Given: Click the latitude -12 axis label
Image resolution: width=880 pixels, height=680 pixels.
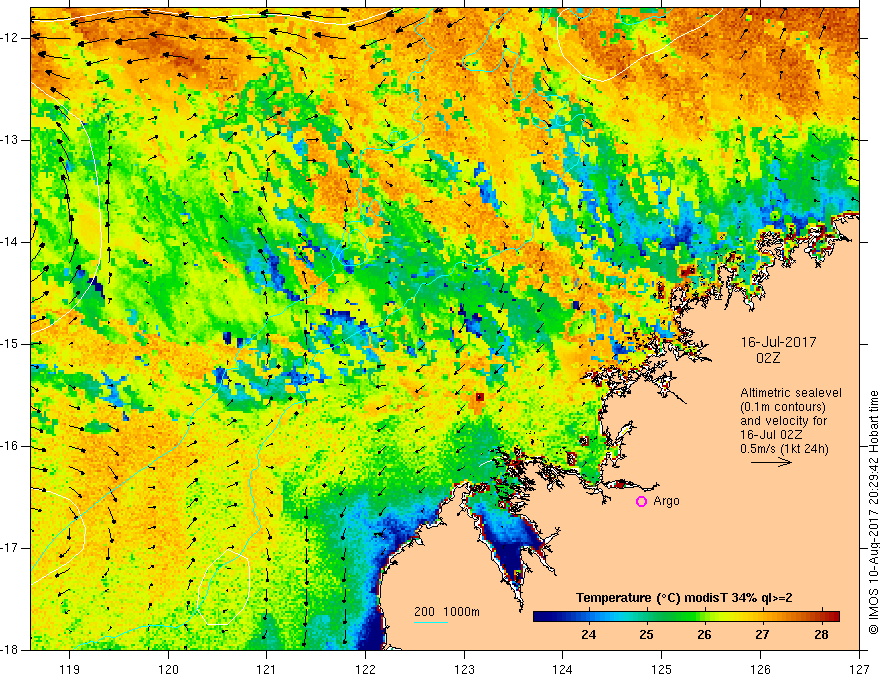Looking at the screenshot, I should [x=10, y=38].
